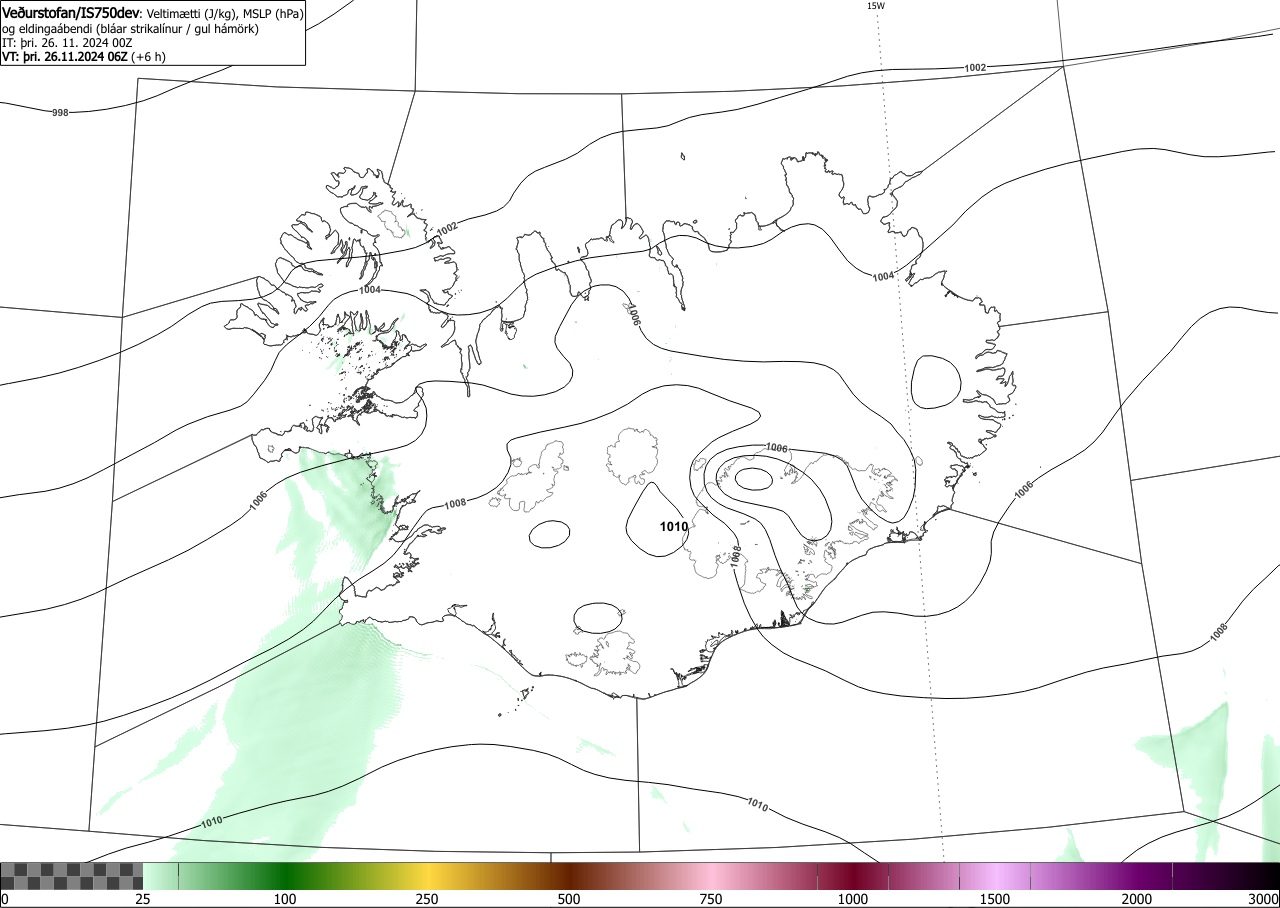This screenshot has height=908, width=1280.
Task: Click the dark green color bar segment at 100
Action: 285,876
